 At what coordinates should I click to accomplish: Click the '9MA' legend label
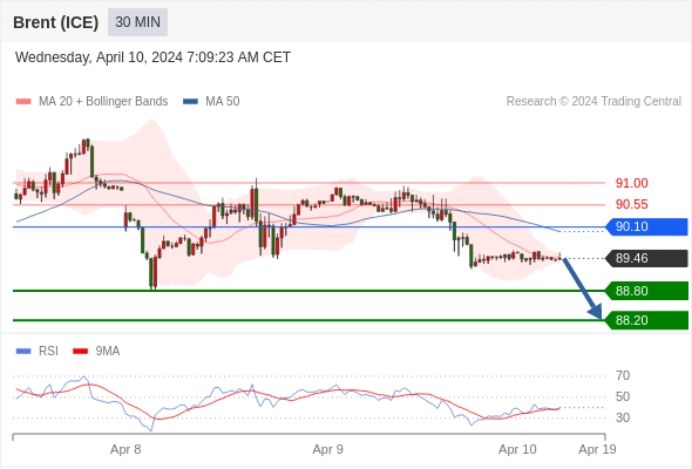pos(107,351)
